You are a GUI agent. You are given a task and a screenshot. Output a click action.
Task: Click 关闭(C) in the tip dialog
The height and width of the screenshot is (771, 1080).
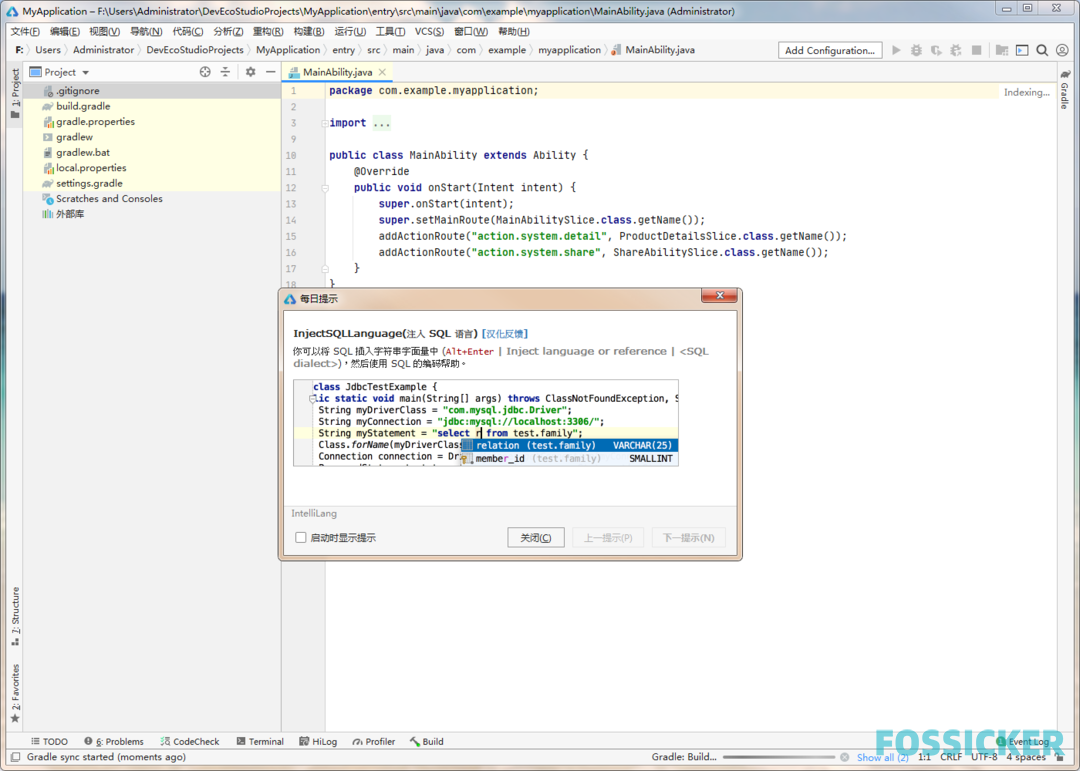click(536, 537)
